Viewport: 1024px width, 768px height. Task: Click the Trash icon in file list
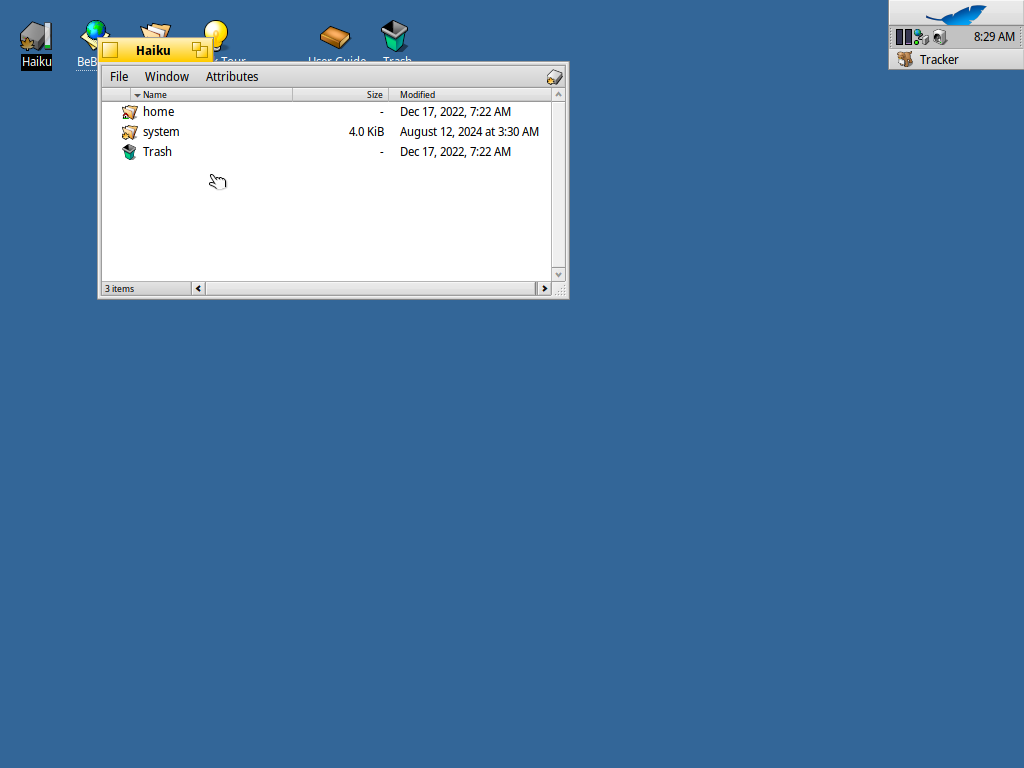pos(129,152)
